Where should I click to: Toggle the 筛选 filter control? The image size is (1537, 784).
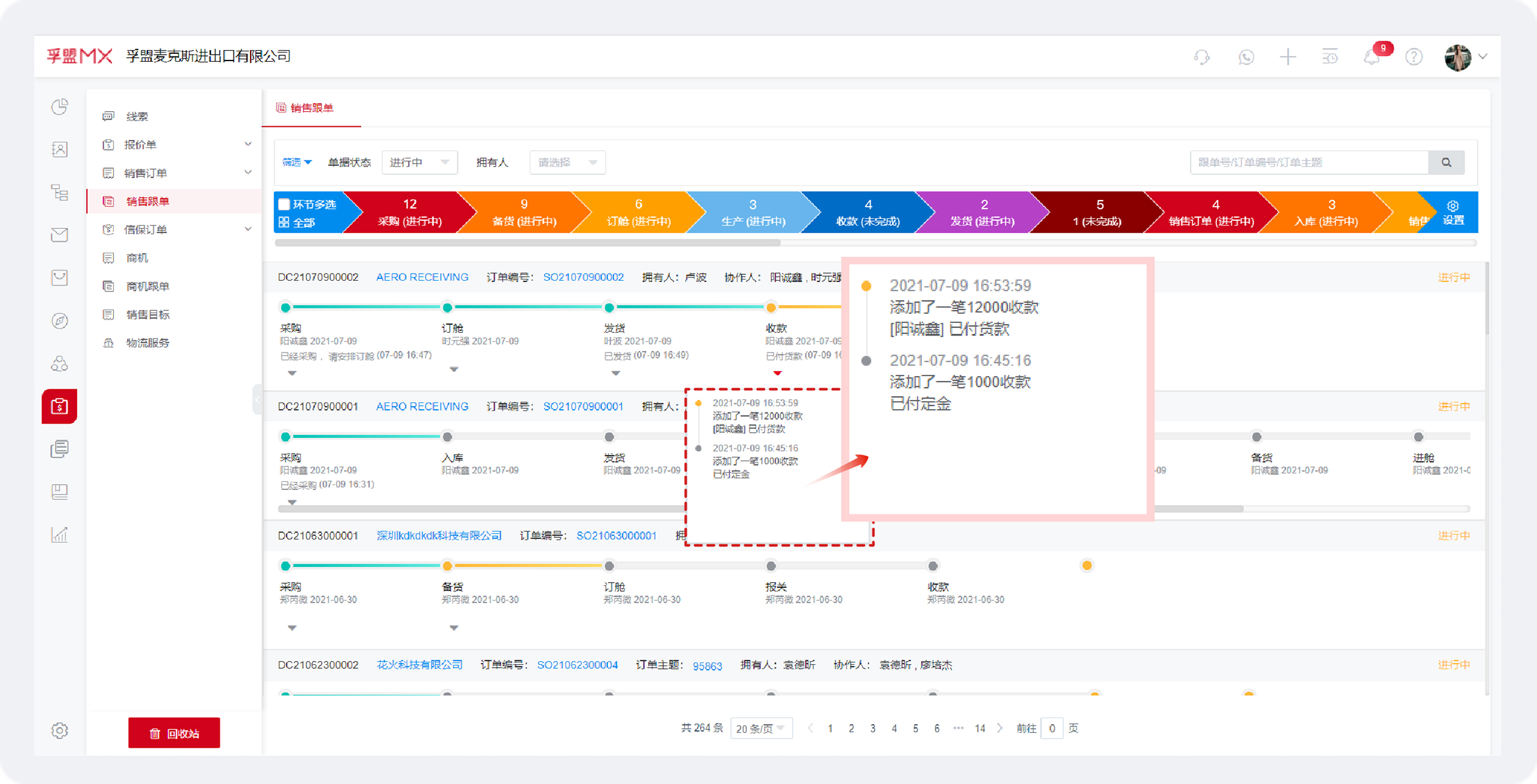[x=296, y=162]
